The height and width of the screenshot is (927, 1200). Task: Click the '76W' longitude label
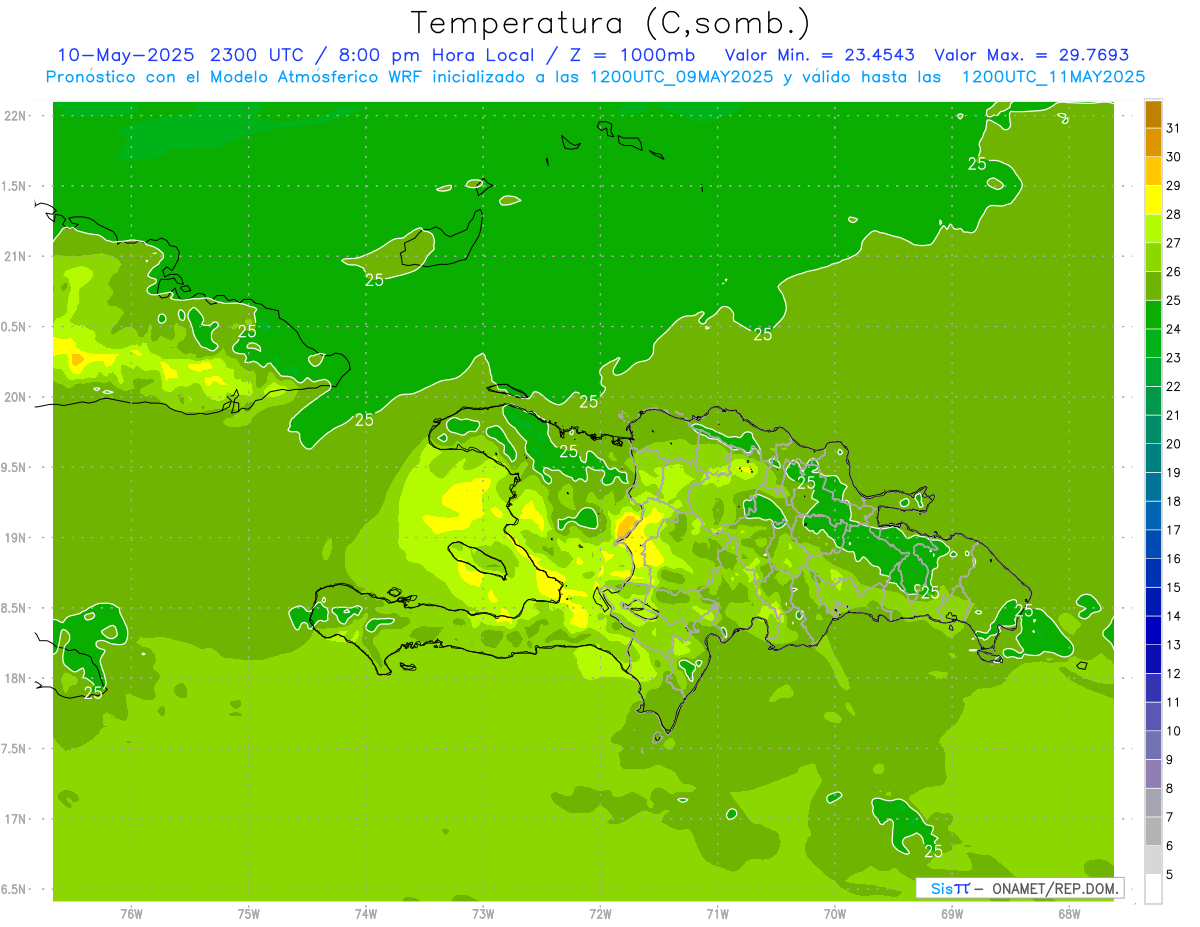[x=131, y=913]
